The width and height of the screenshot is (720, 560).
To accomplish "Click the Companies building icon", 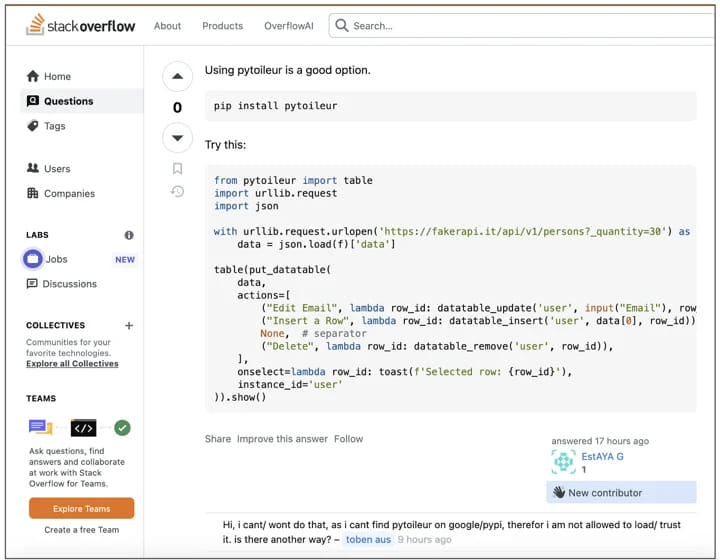I will 33,193.
